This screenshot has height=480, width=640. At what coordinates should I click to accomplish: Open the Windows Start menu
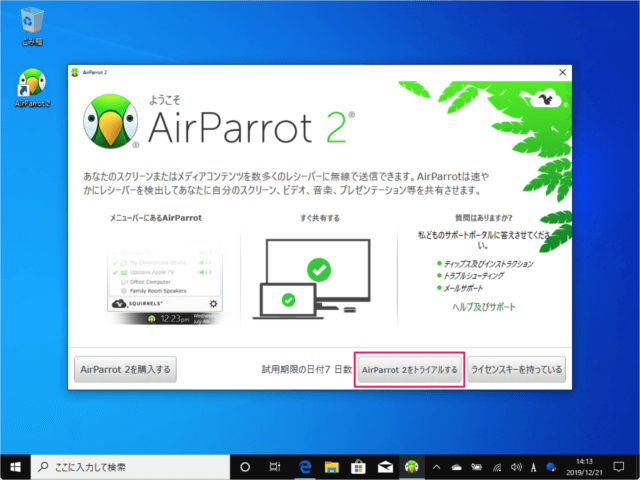[x=16, y=467]
